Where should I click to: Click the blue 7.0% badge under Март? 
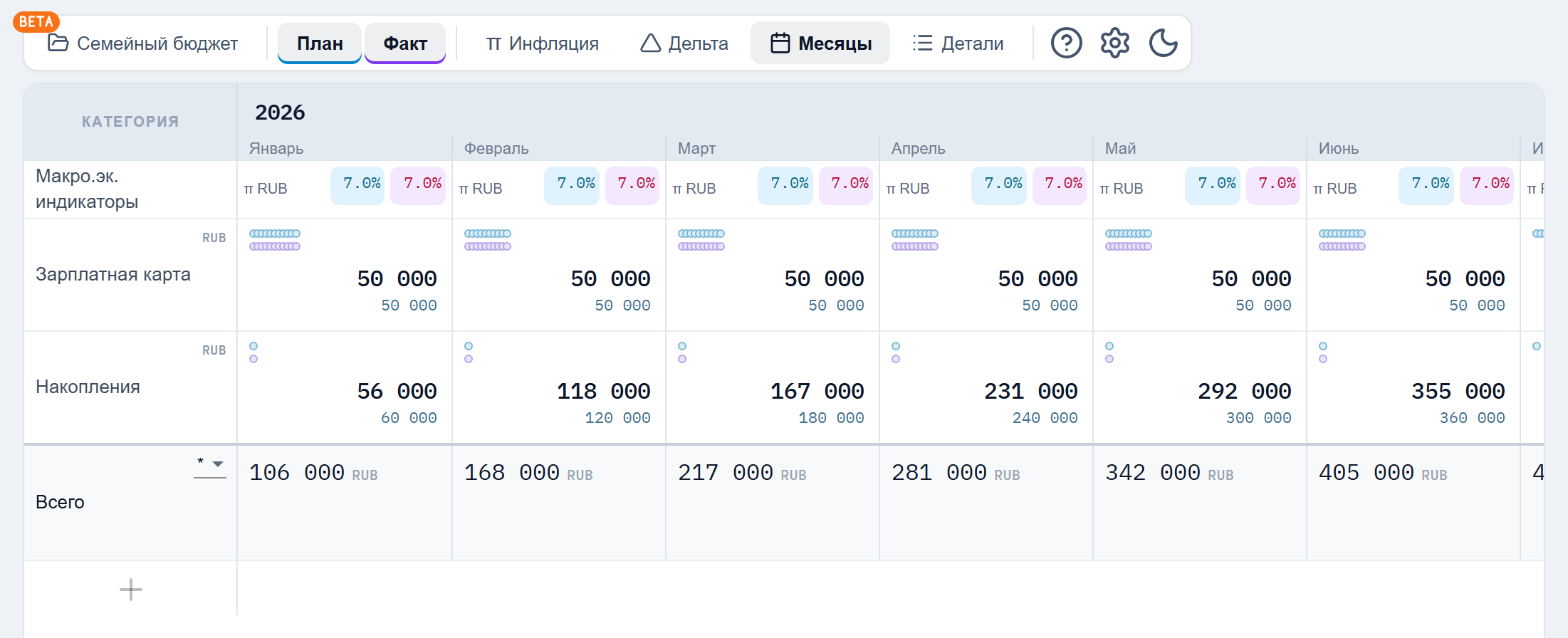click(785, 185)
